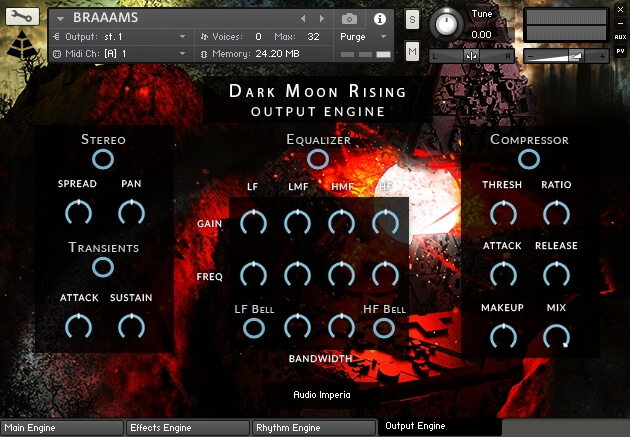Image resolution: width=630 pixels, height=437 pixels.
Task: Click the Compressor Makeup knob
Action: [503, 337]
